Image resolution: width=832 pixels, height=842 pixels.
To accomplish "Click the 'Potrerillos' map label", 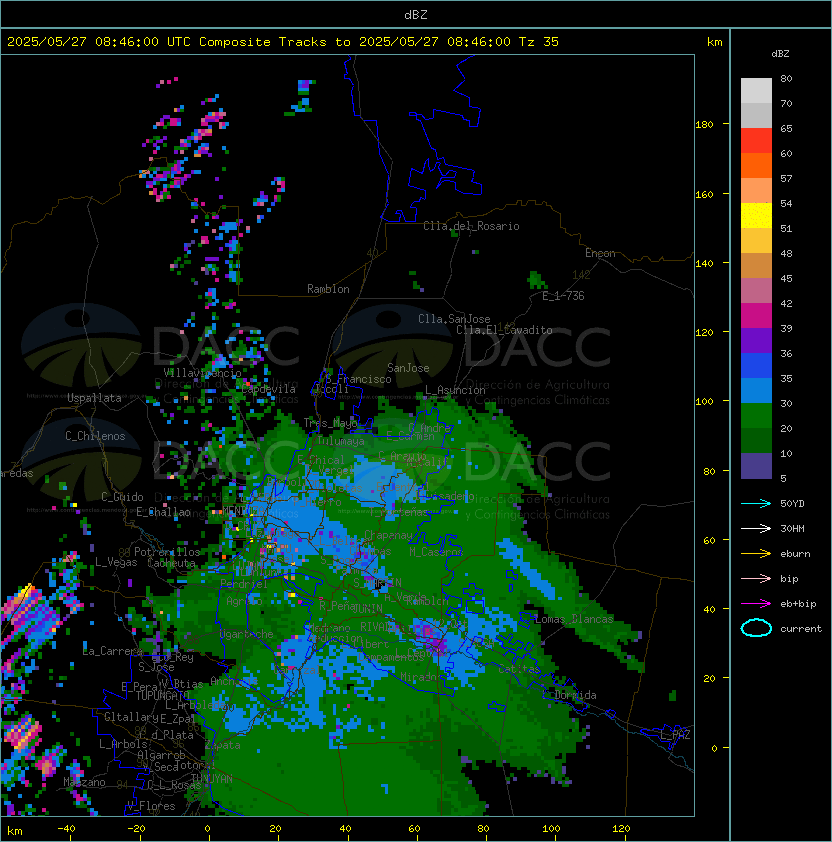I will tap(167, 552).
